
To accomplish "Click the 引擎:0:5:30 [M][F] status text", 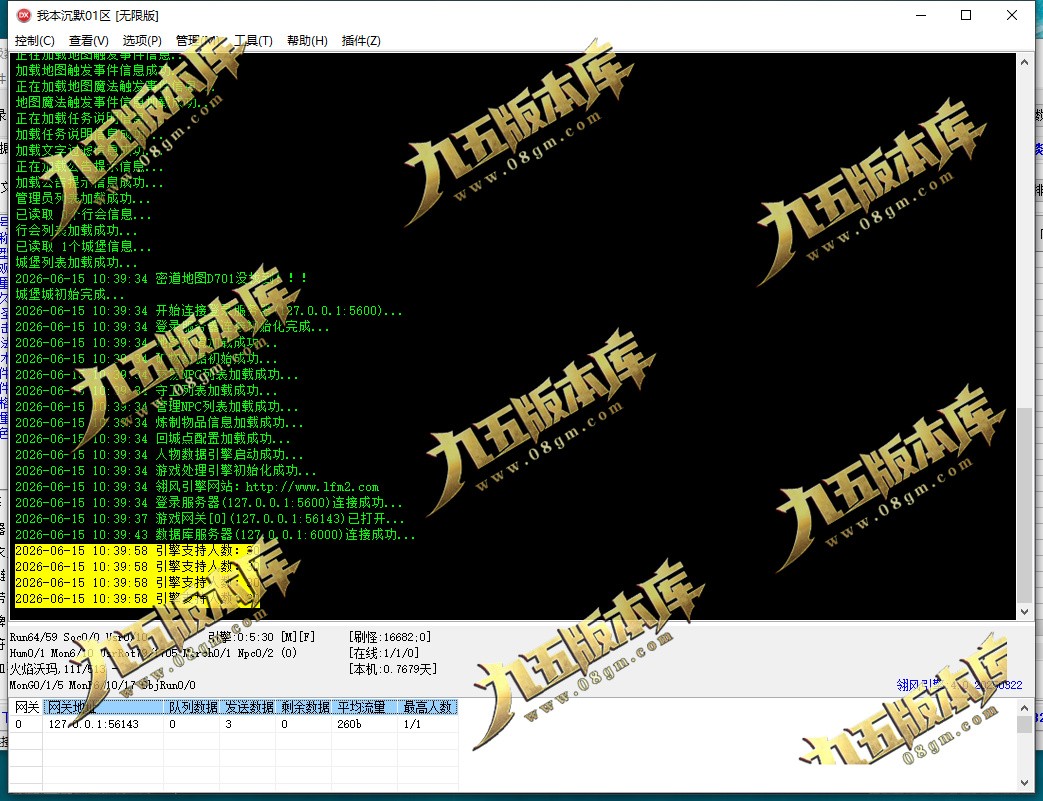I will coord(261,637).
